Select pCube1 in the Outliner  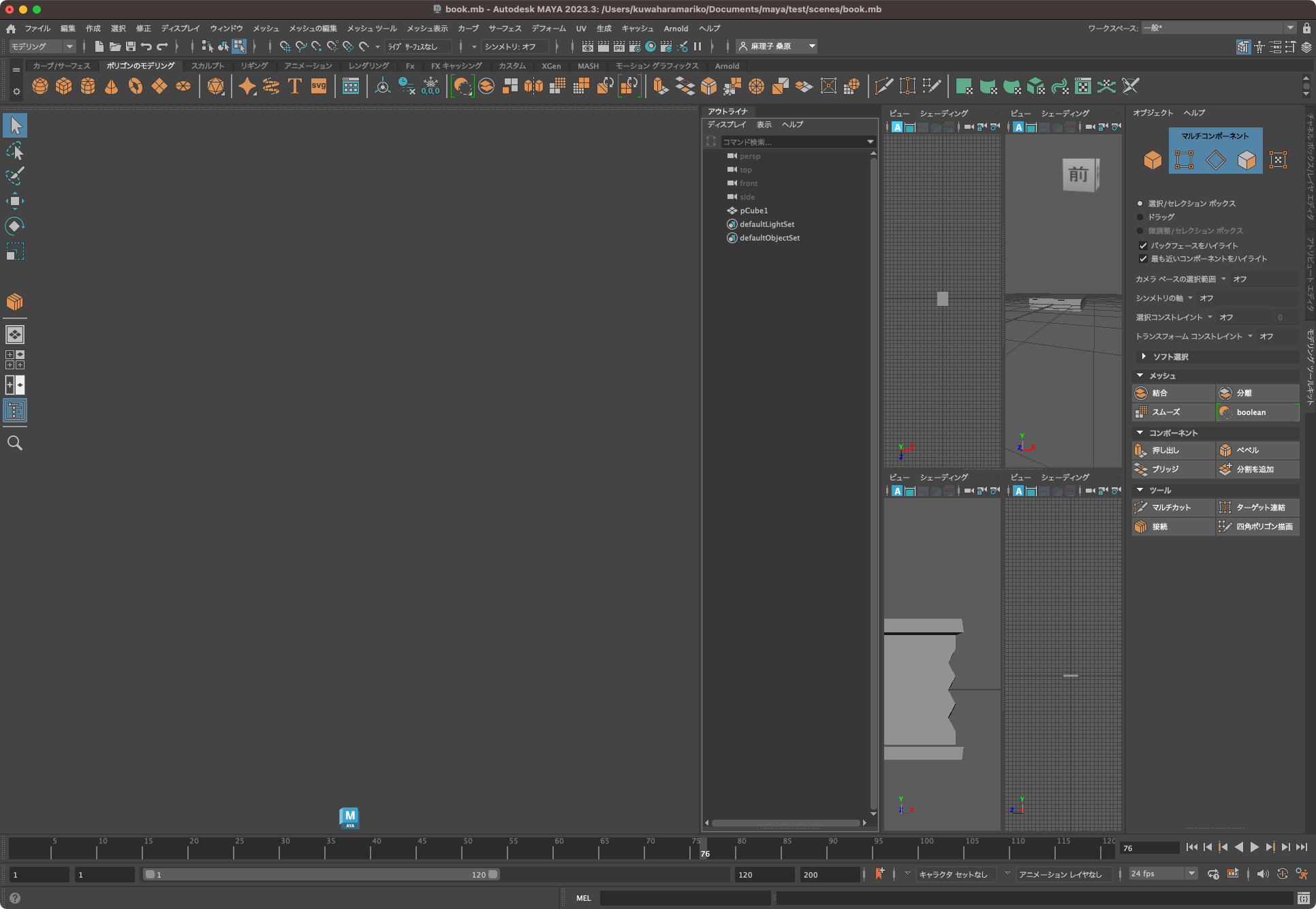point(753,211)
